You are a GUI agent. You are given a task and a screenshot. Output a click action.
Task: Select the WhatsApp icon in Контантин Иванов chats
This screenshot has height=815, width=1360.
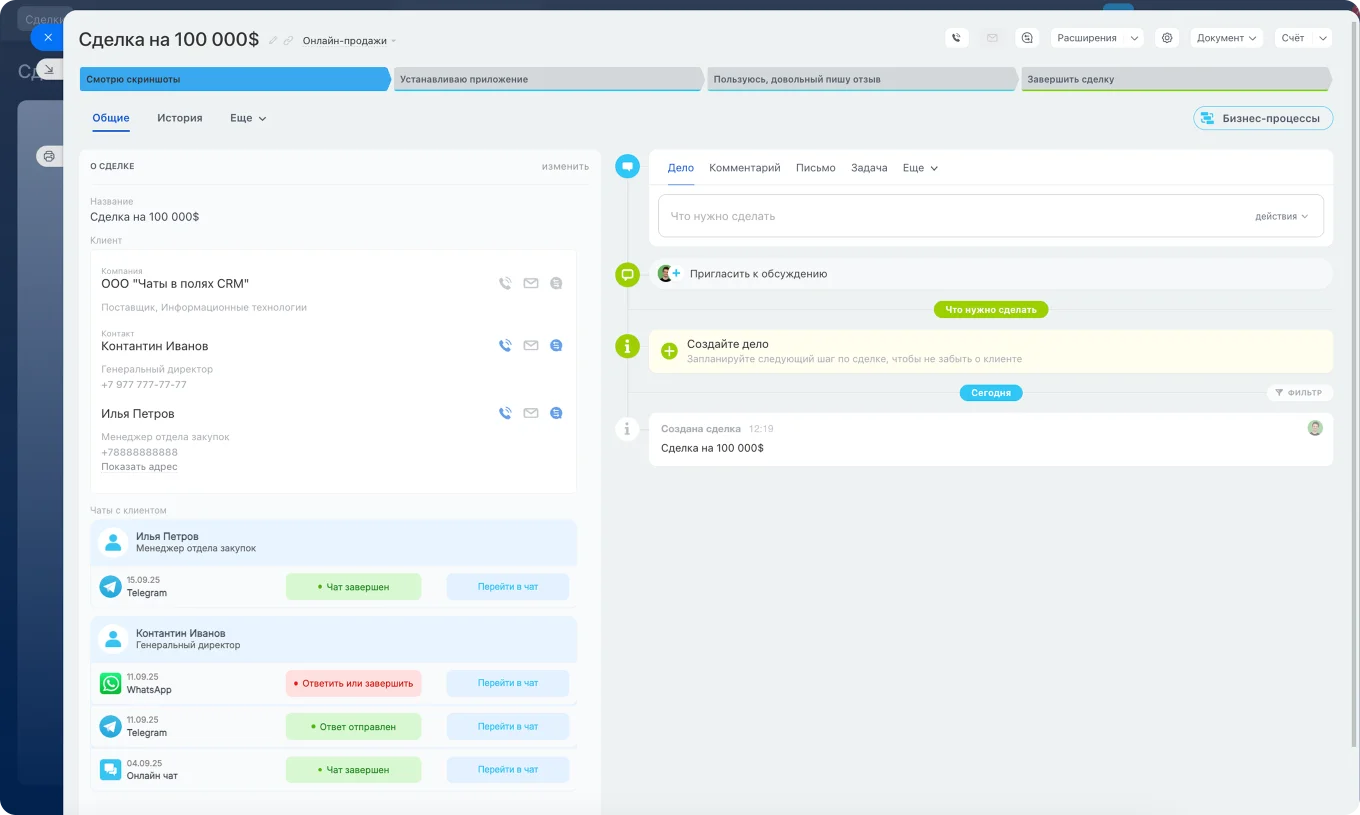tap(110, 683)
